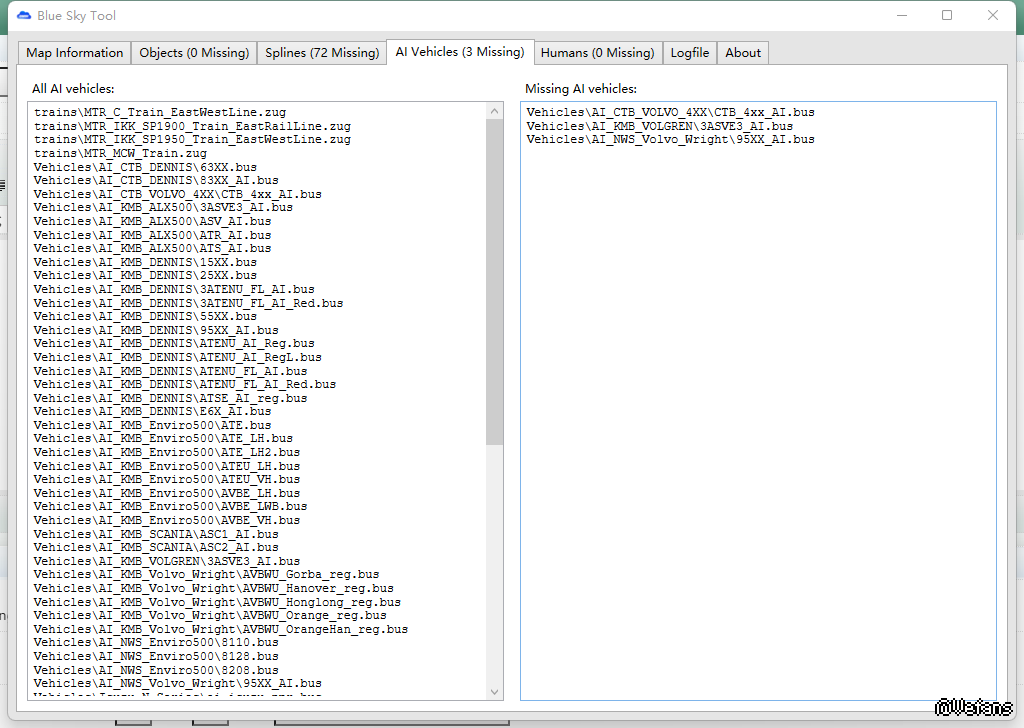
Task: Switch to Humans (0 Missing) tab
Action: click(x=597, y=53)
